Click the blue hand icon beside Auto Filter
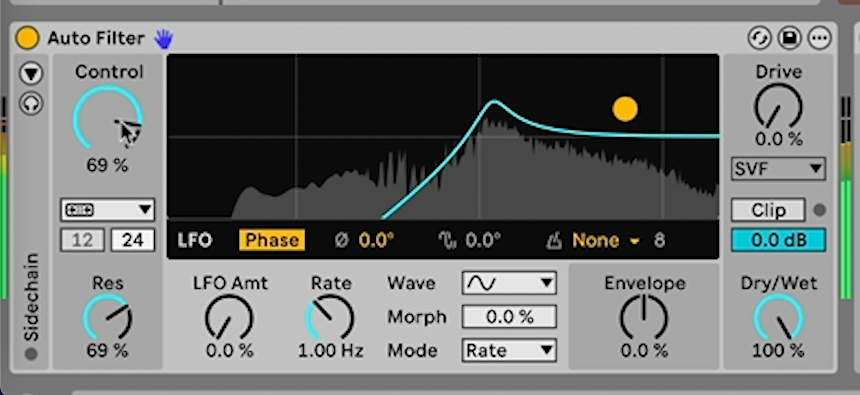 point(163,38)
